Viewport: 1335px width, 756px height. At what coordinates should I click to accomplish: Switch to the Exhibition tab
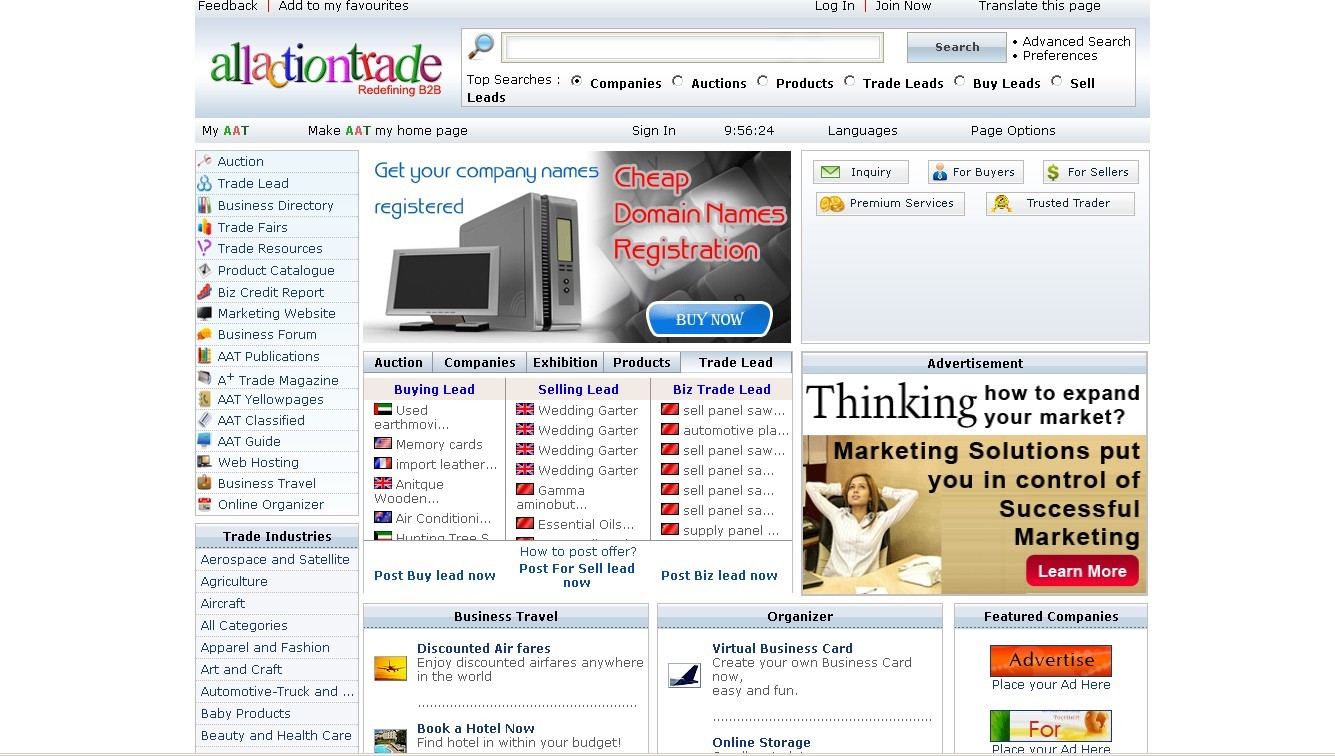pyautogui.click(x=565, y=362)
